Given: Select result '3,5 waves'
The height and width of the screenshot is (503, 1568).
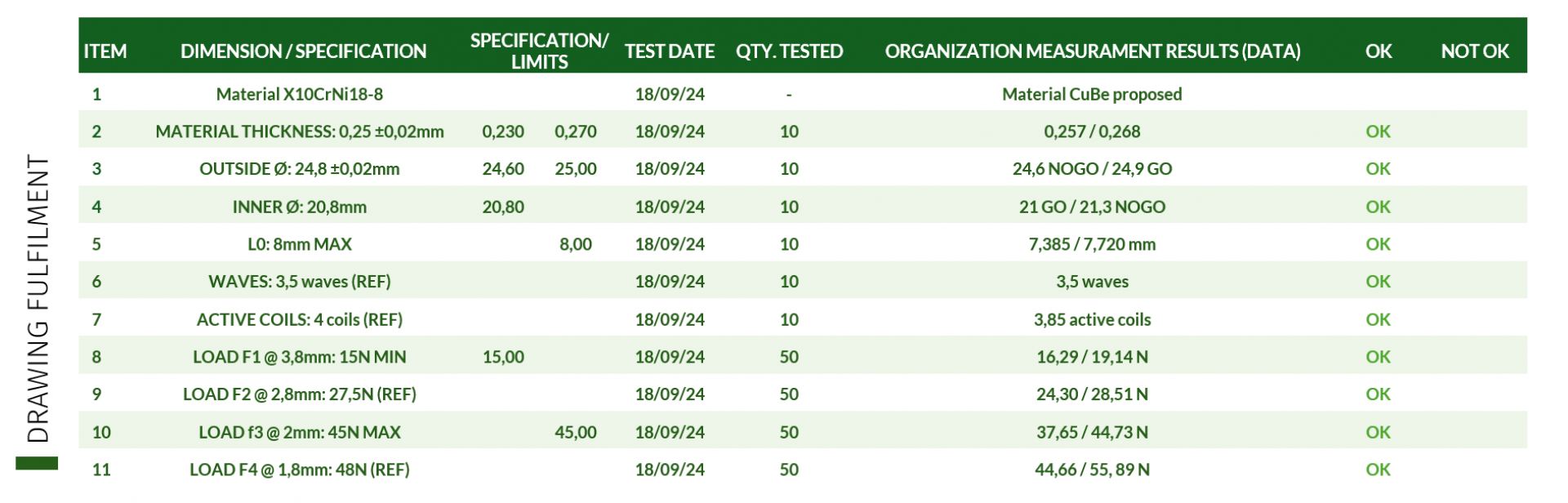Looking at the screenshot, I should pyautogui.click(x=1092, y=282).
